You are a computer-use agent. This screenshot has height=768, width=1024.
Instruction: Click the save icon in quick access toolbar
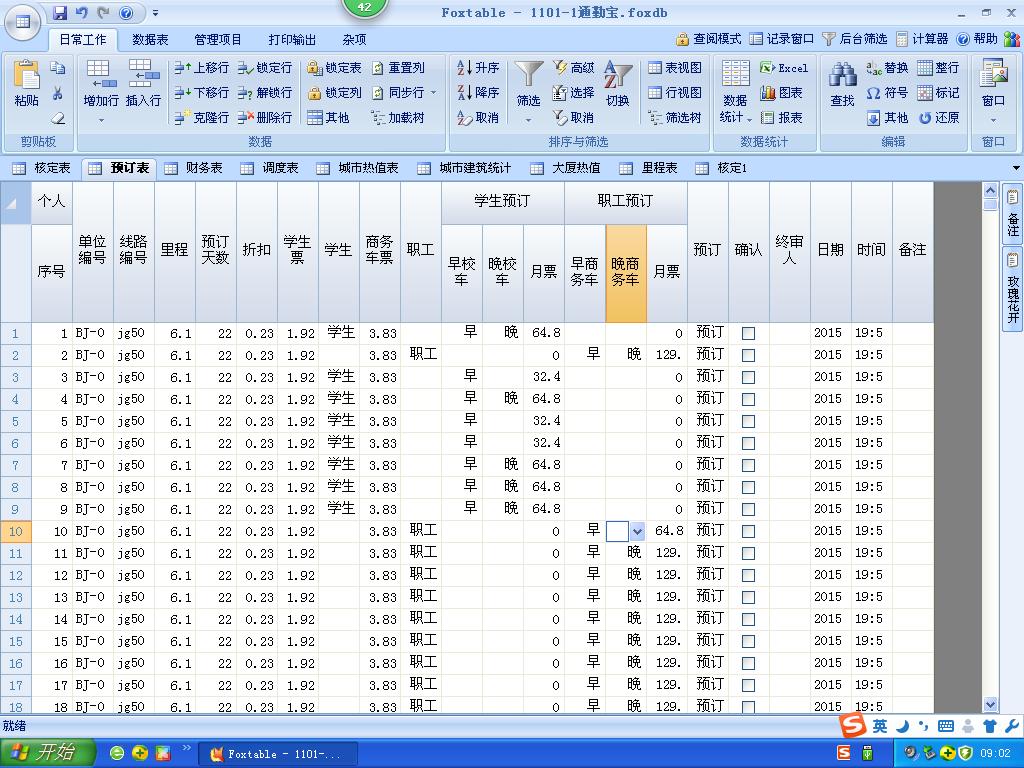tap(59, 12)
